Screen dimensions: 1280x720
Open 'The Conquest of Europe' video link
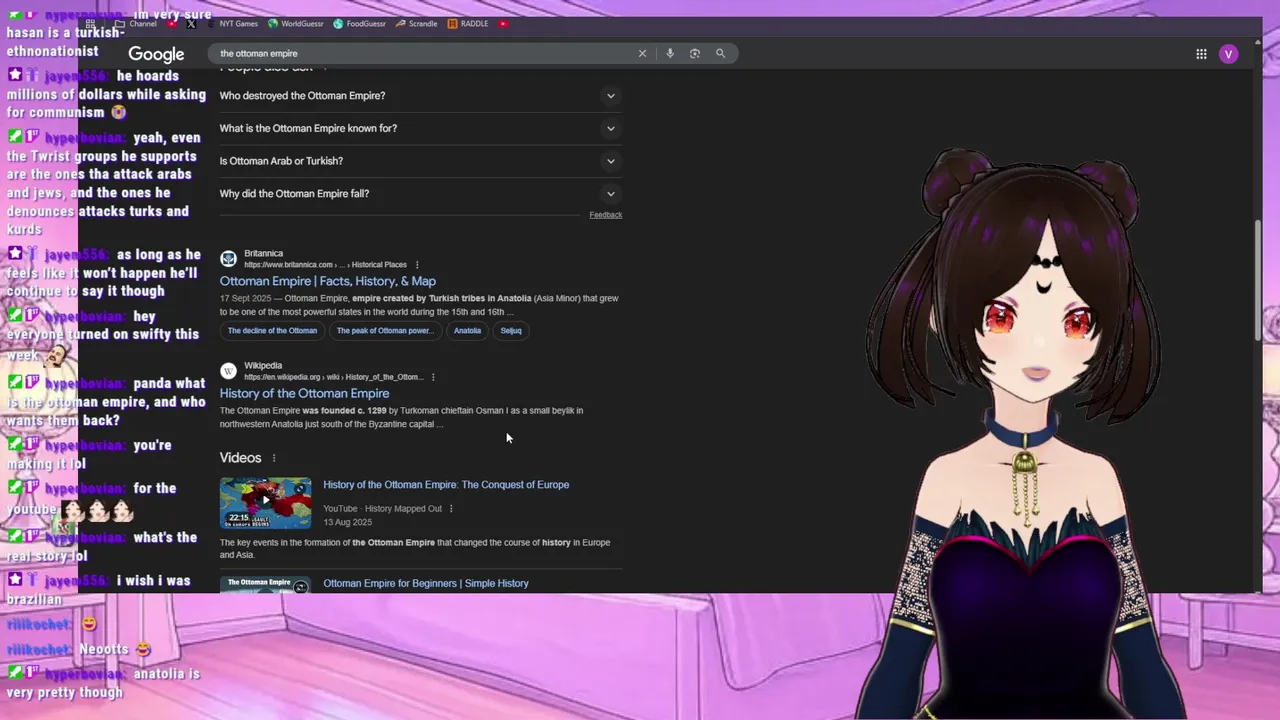tap(446, 485)
